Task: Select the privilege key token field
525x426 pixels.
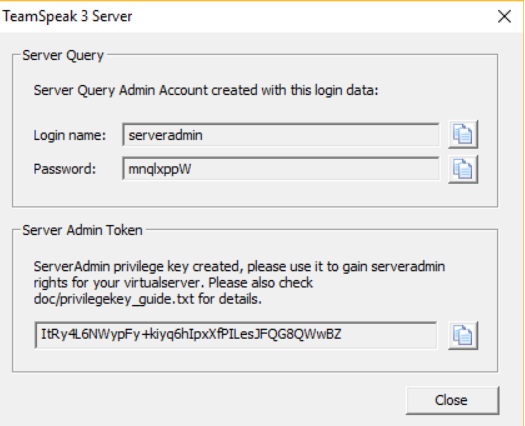Action: (236, 335)
